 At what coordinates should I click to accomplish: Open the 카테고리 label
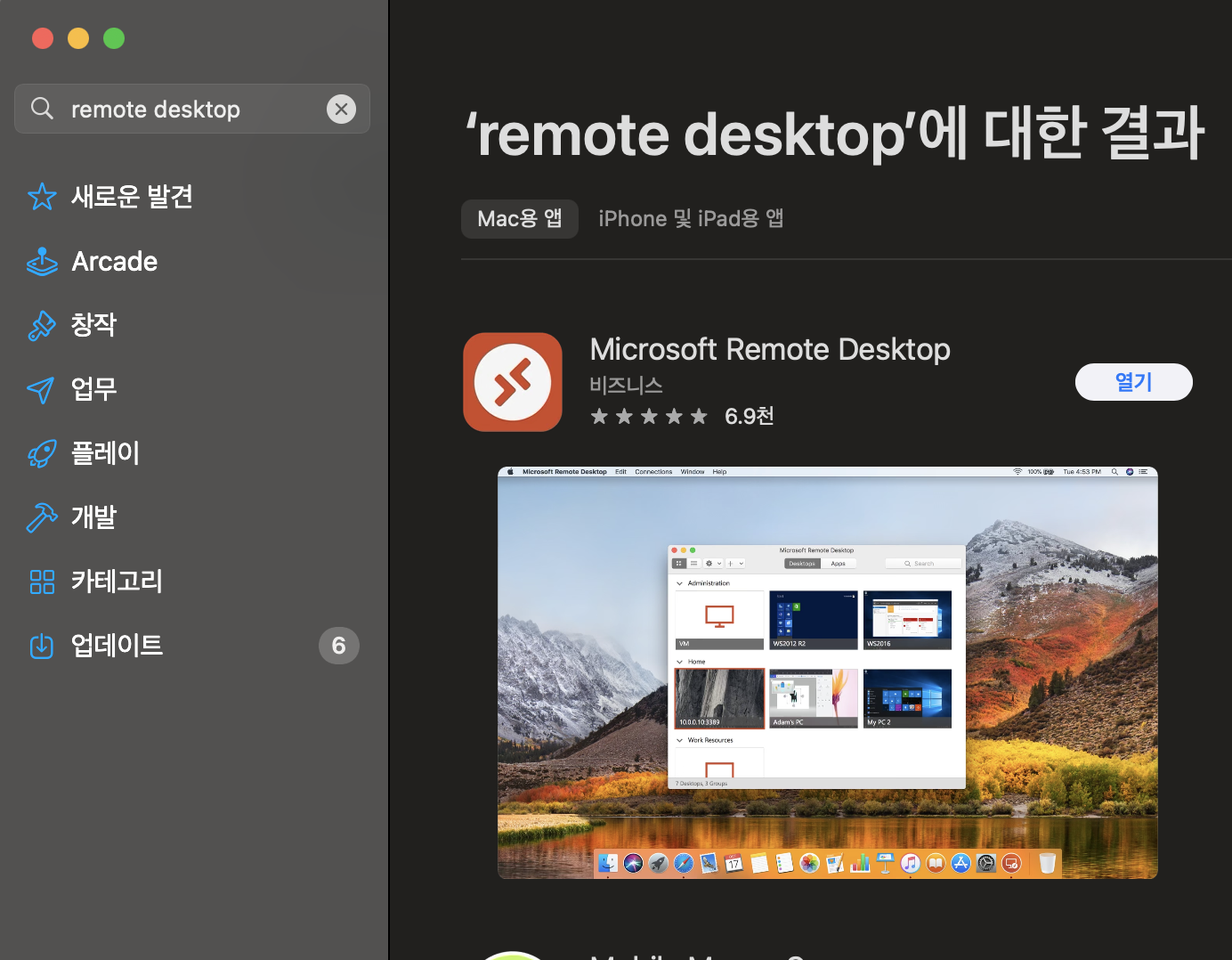point(117,582)
